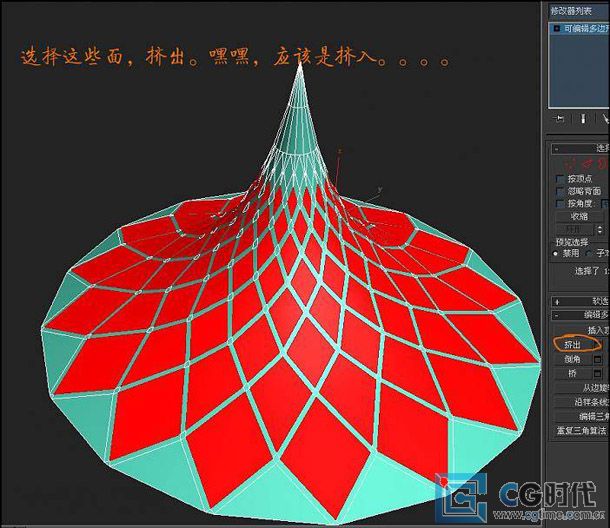The height and width of the screenshot is (528, 610).
Task: Select the red Vertex sub-object level icon
Action: click(x=571, y=163)
